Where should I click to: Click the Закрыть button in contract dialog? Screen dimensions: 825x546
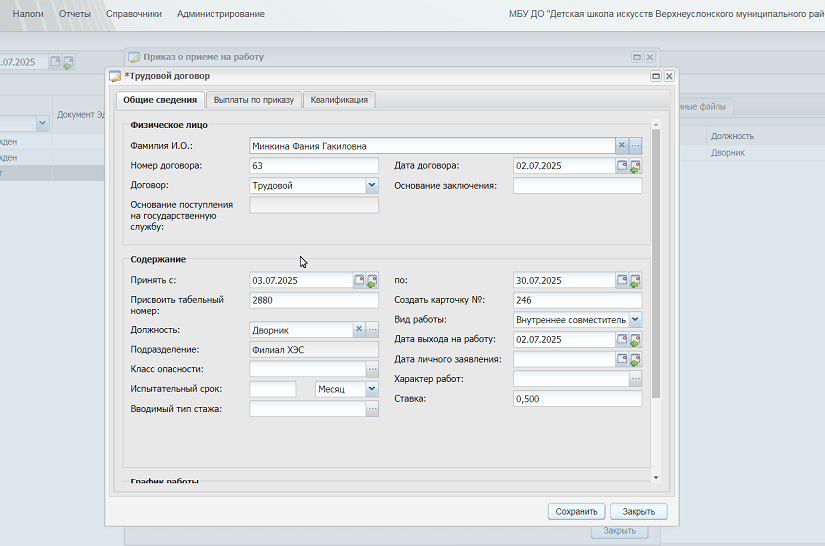pyautogui.click(x=639, y=511)
